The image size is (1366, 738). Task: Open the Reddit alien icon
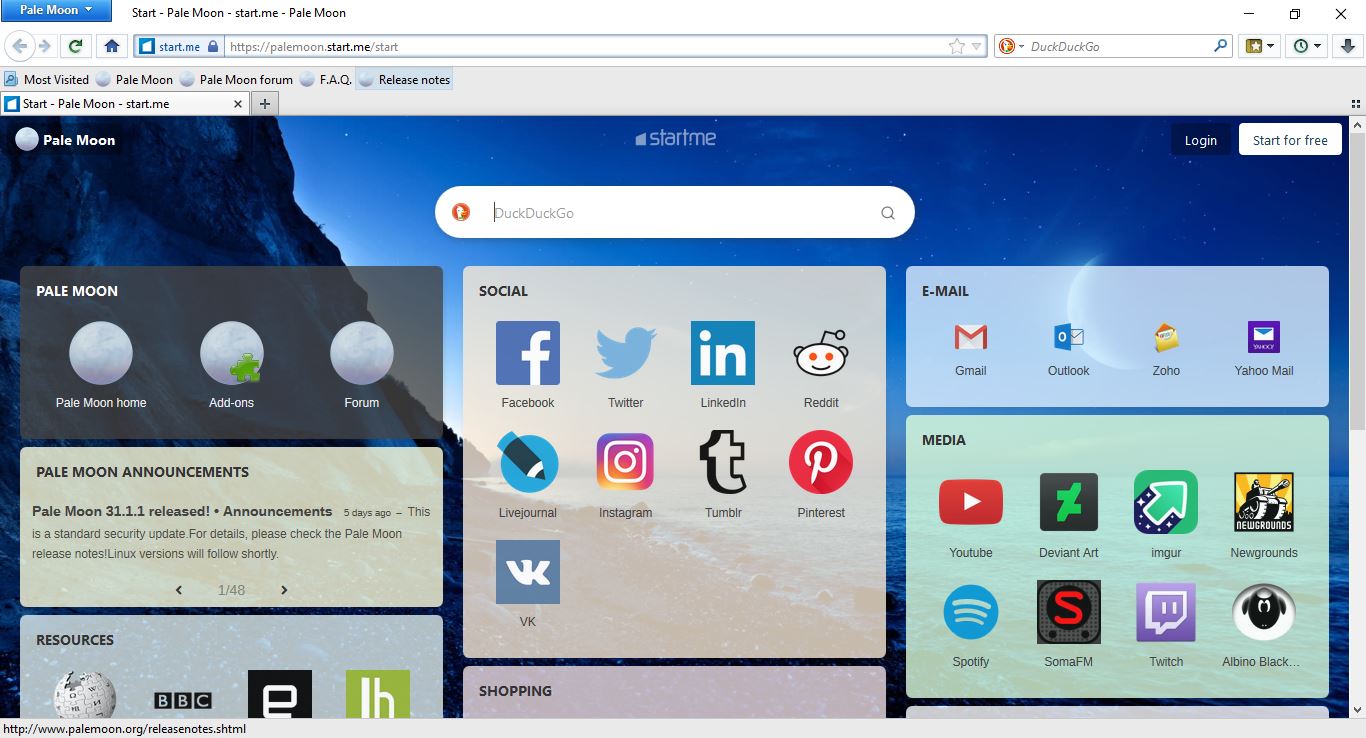(x=821, y=353)
